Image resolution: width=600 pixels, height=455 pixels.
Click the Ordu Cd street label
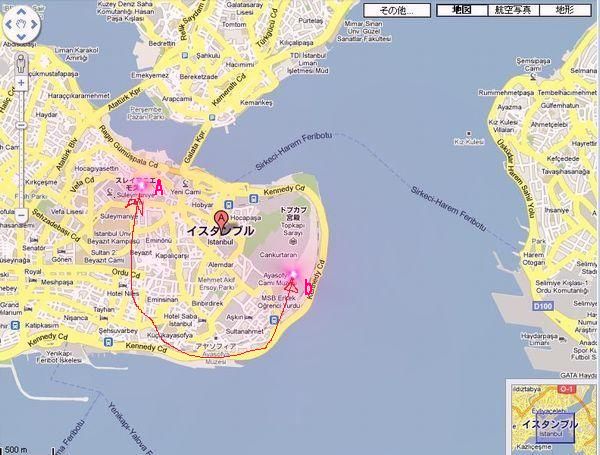[x=126, y=273]
